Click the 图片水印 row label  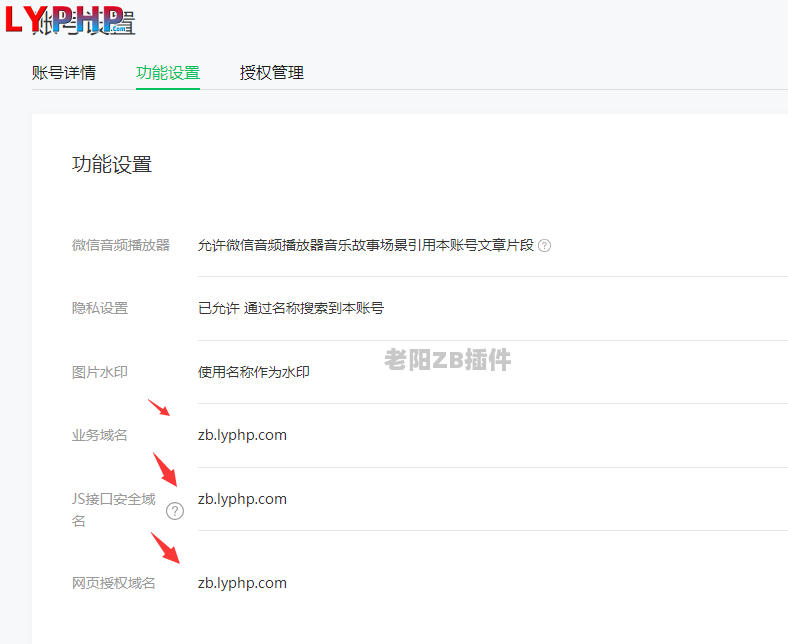point(100,372)
